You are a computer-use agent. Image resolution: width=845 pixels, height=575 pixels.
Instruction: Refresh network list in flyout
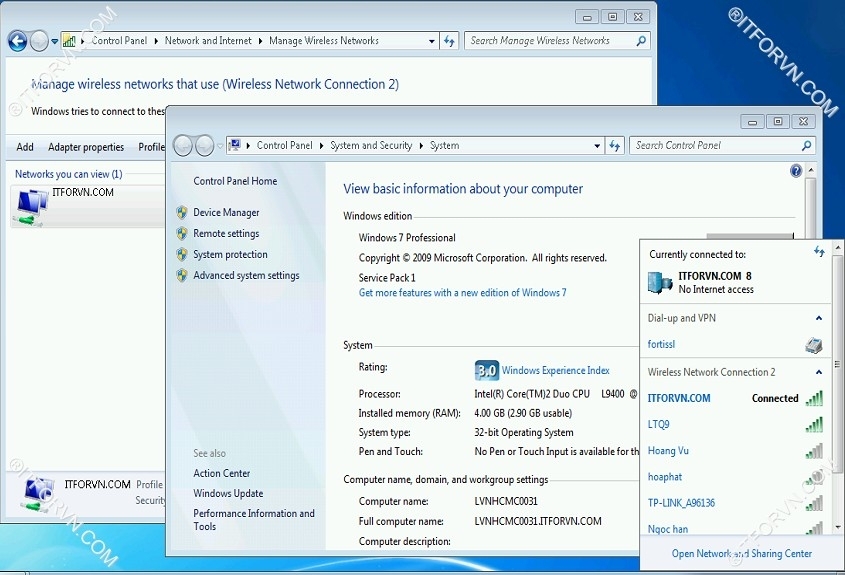pyautogui.click(x=819, y=252)
